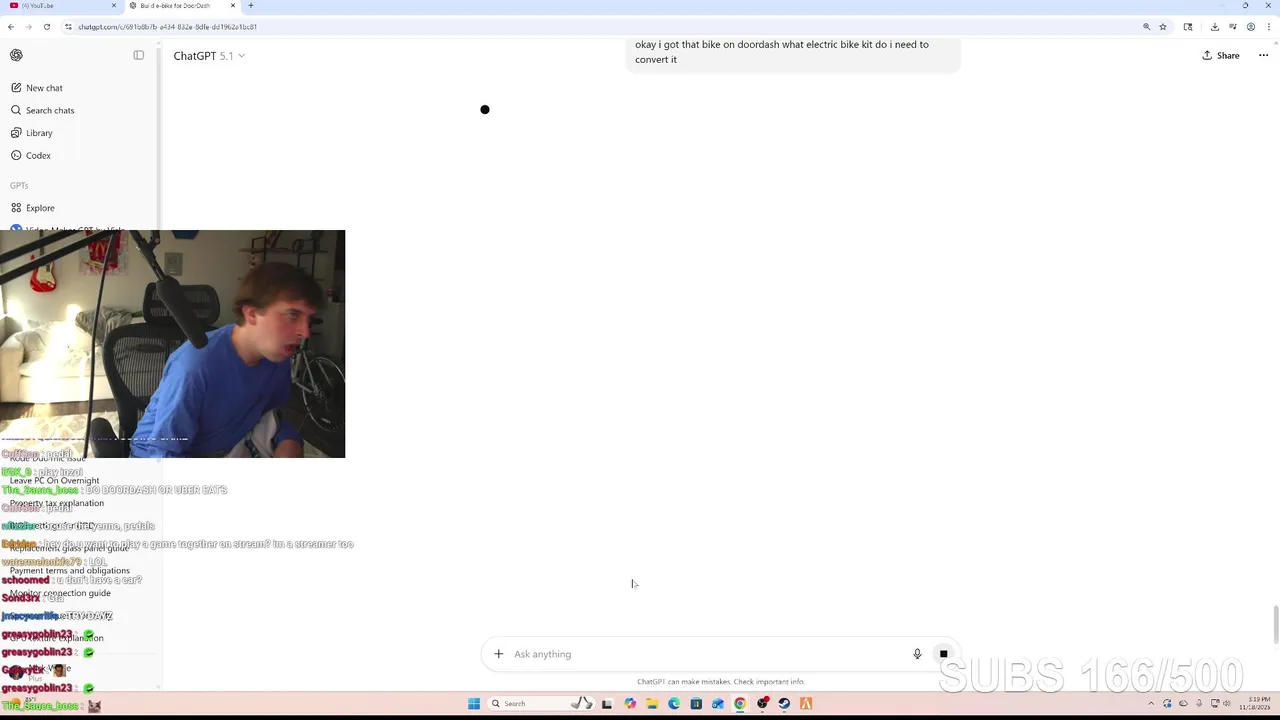The image size is (1280, 720).
Task: Open the Chrome profile icon
Action: pyautogui.click(x=1250, y=27)
